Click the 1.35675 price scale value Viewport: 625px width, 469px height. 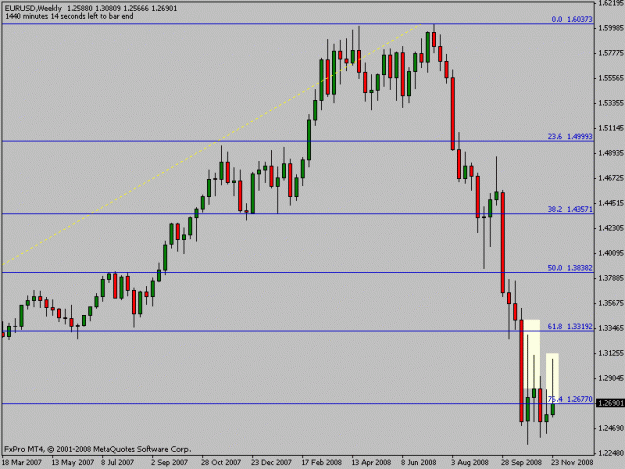point(611,303)
